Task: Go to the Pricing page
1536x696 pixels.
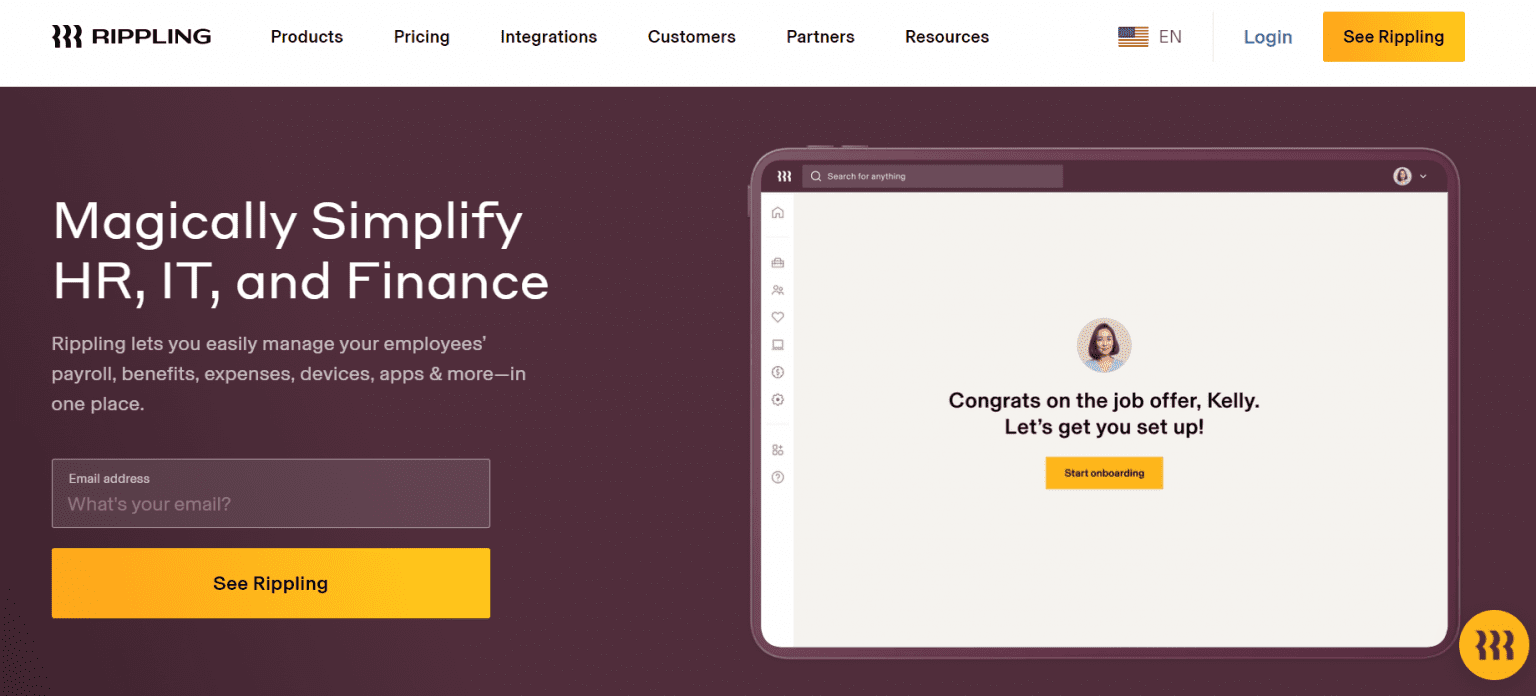Action: [422, 37]
